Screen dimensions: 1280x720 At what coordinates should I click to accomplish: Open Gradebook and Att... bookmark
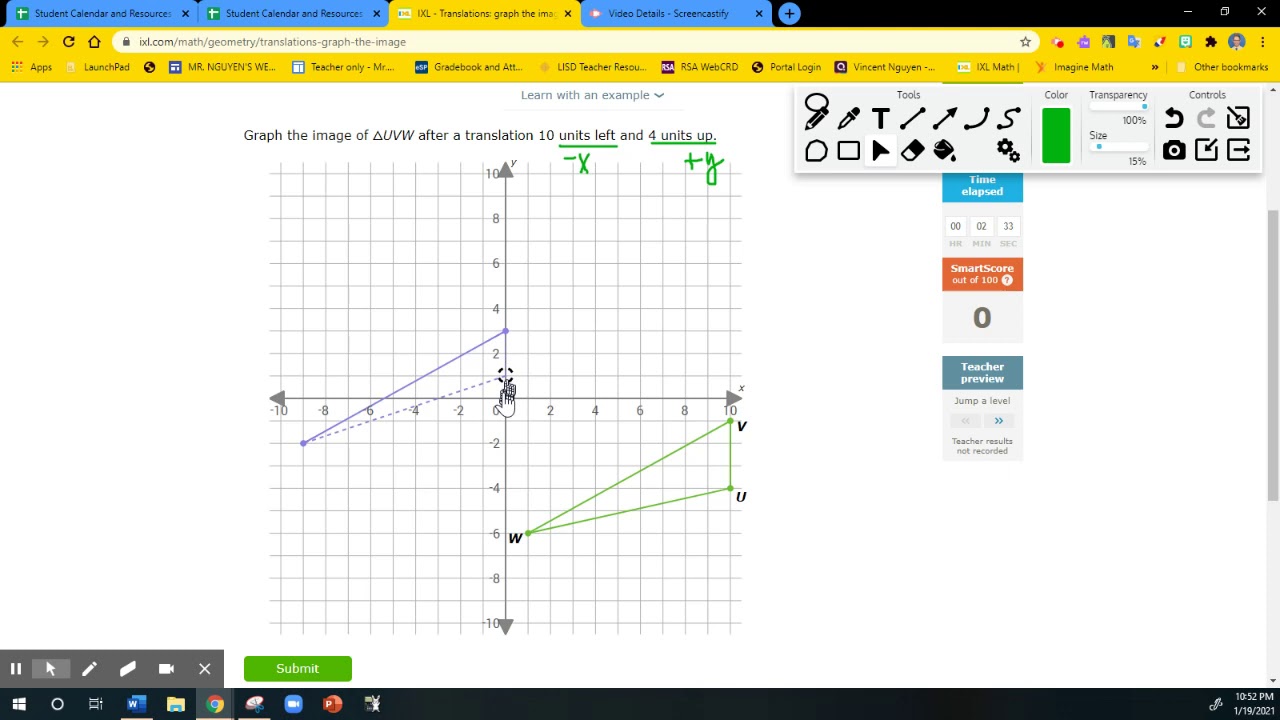tap(468, 67)
